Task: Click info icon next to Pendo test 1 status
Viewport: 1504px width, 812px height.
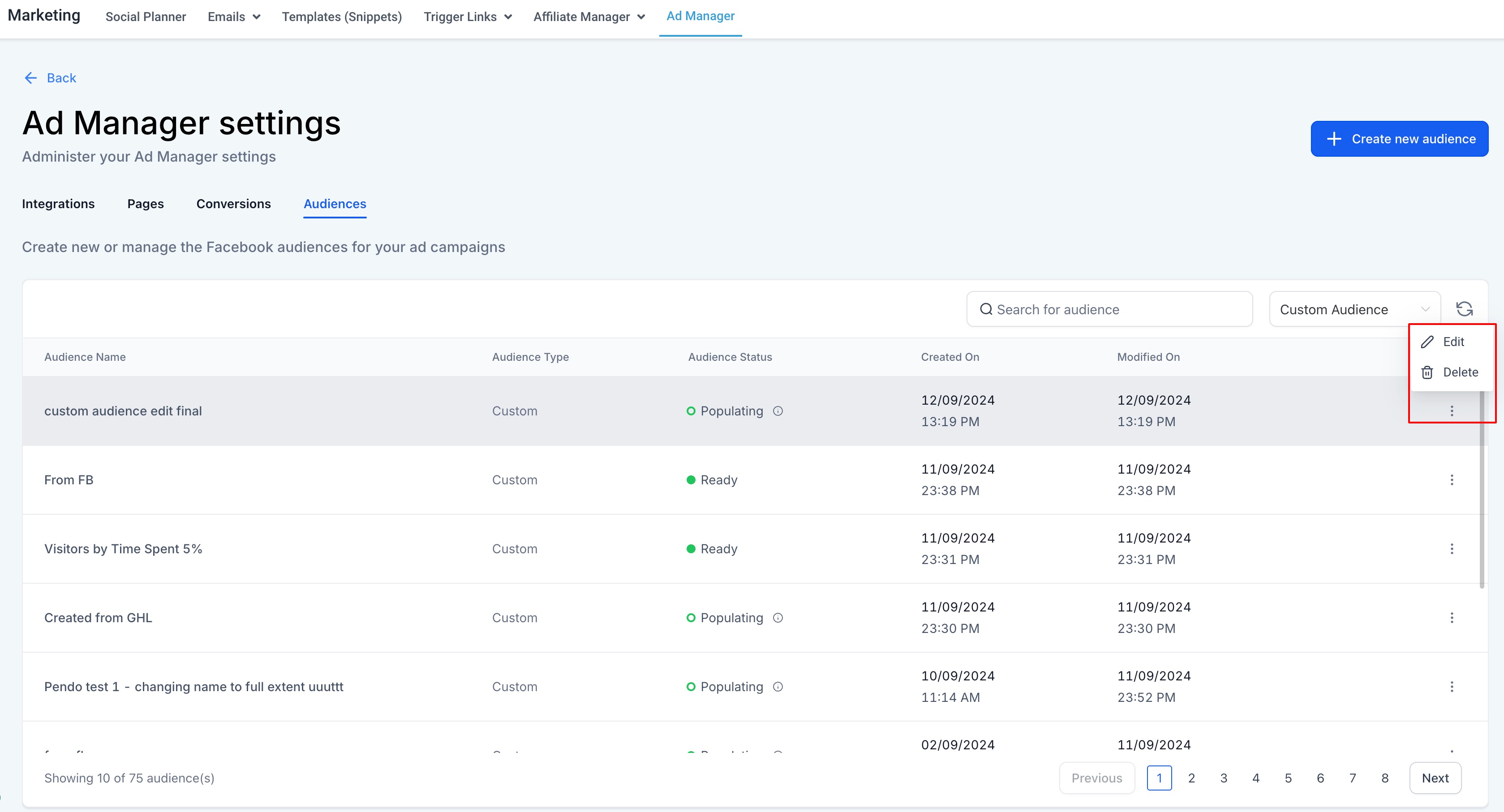Action: [778, 686]
